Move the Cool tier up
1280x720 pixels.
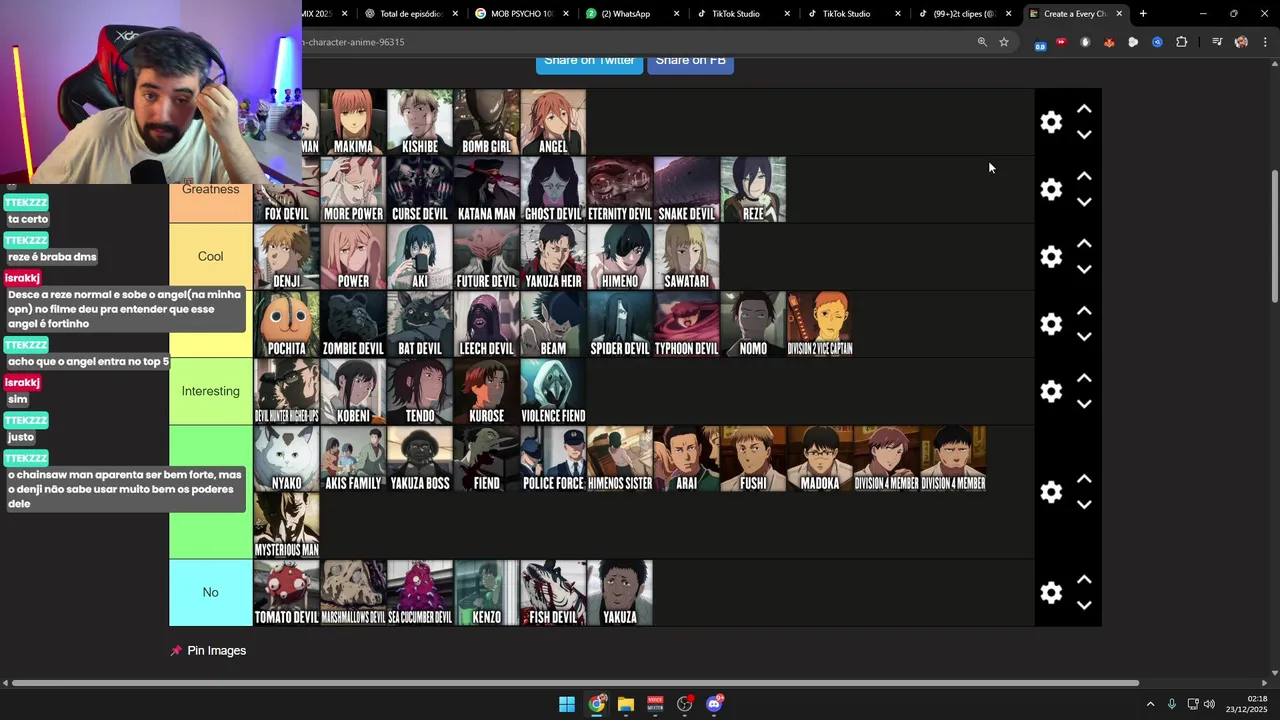click(x=1084, y=243)
